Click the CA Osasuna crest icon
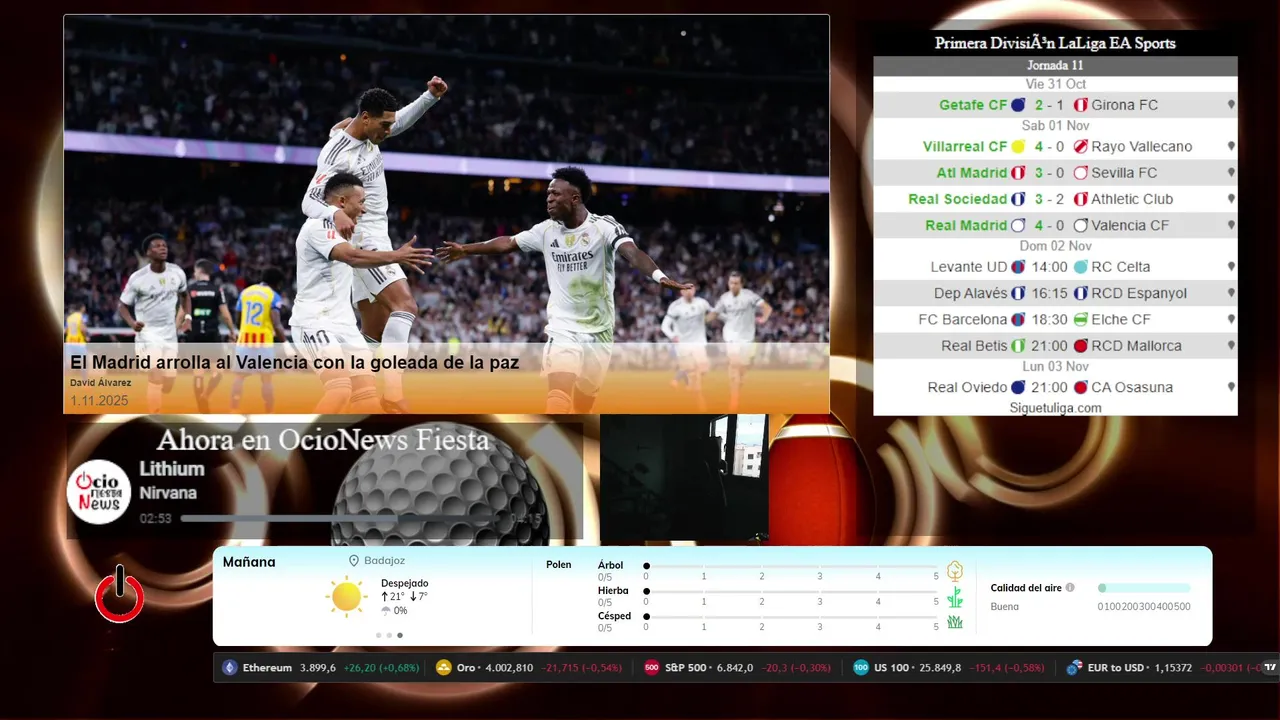 coord(1080,387)
